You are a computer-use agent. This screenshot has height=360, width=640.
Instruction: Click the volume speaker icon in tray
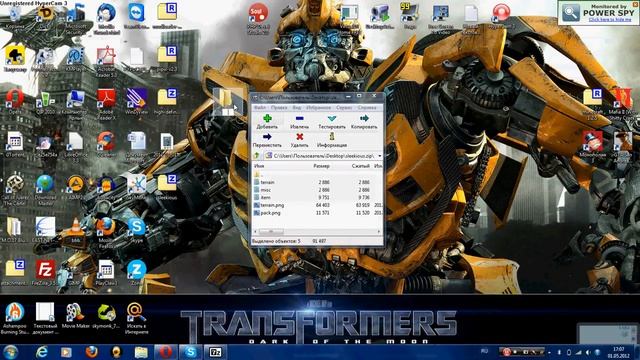588,352
